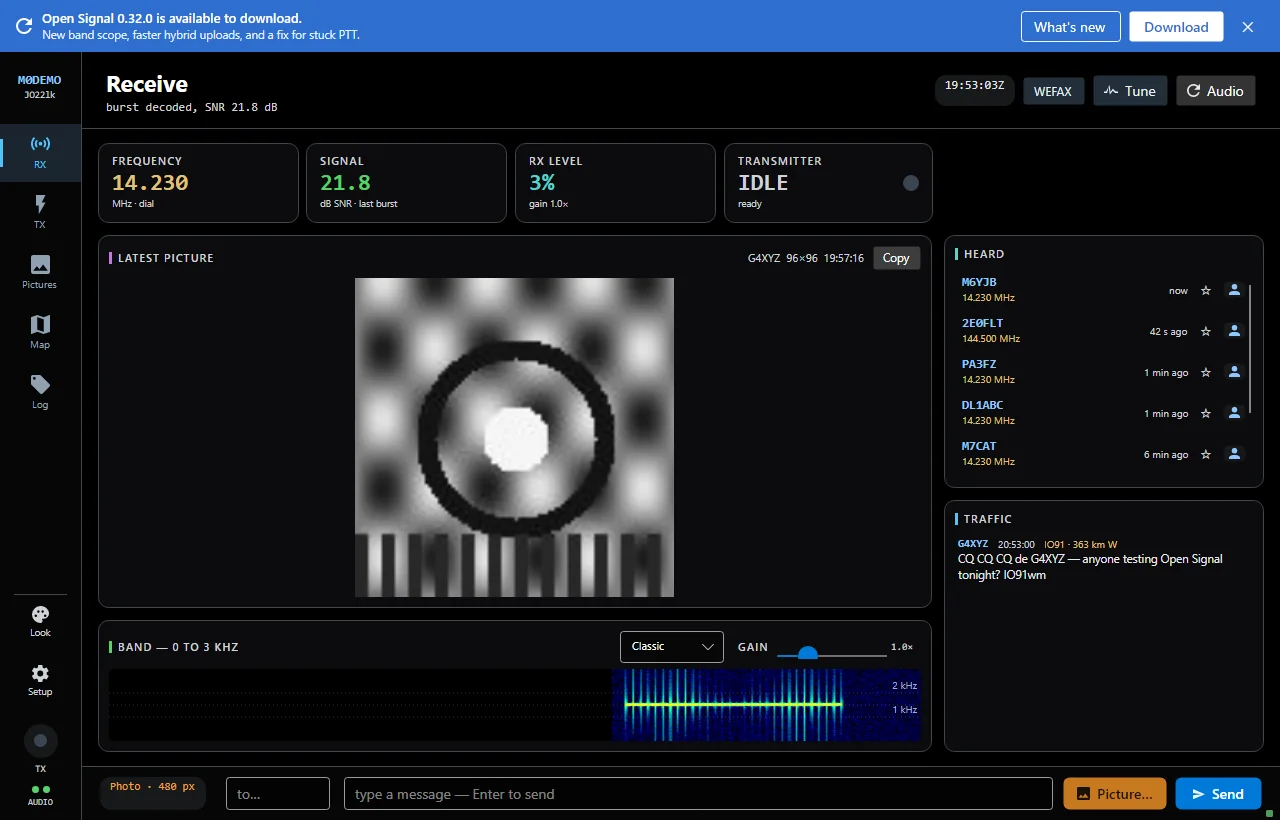Adjust the band Gain slider
This screenshot has width=1280, height=820.
(x=832, y=654)
